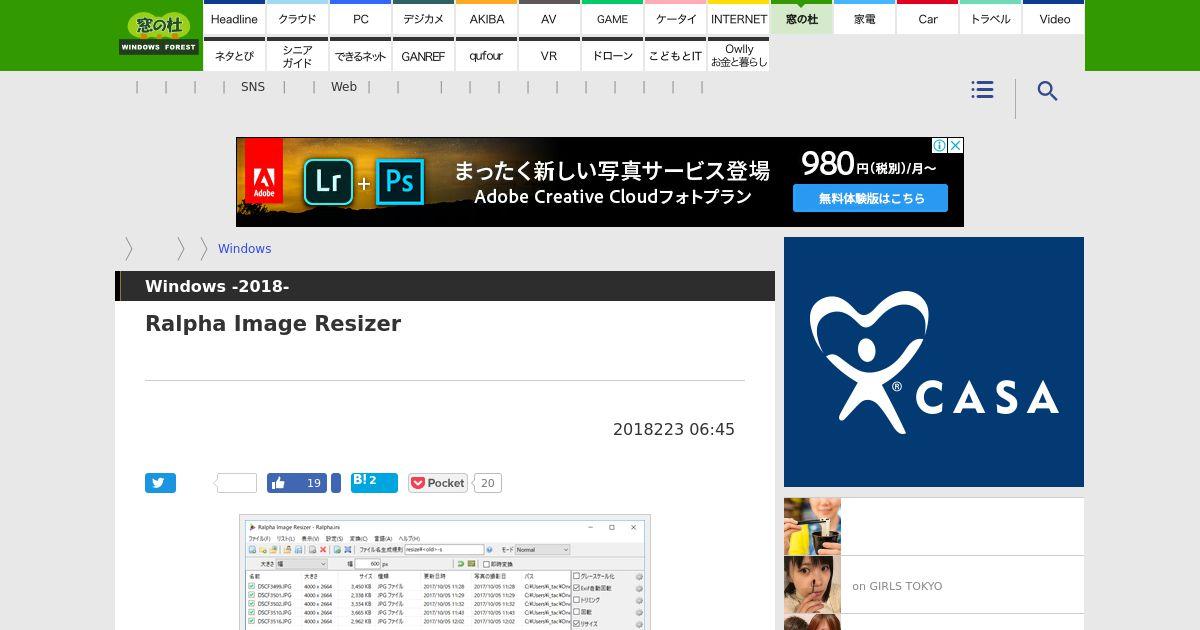
Task: Go to the Car tab
Action: pos(927,18)
